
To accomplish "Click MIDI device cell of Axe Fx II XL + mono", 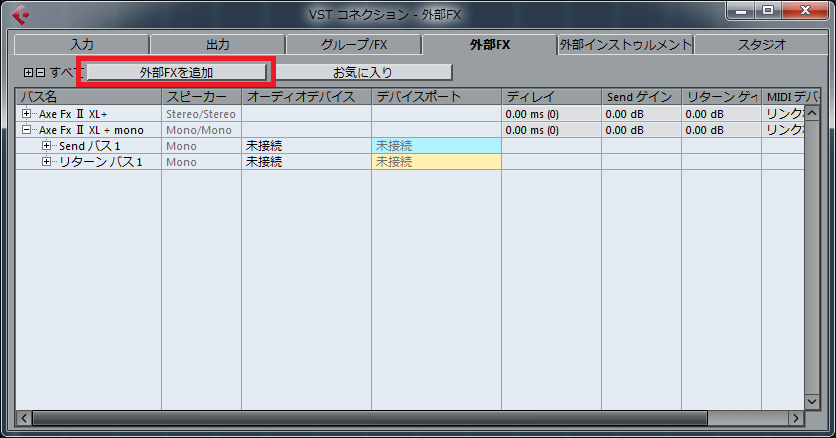I will click(783, 129).
